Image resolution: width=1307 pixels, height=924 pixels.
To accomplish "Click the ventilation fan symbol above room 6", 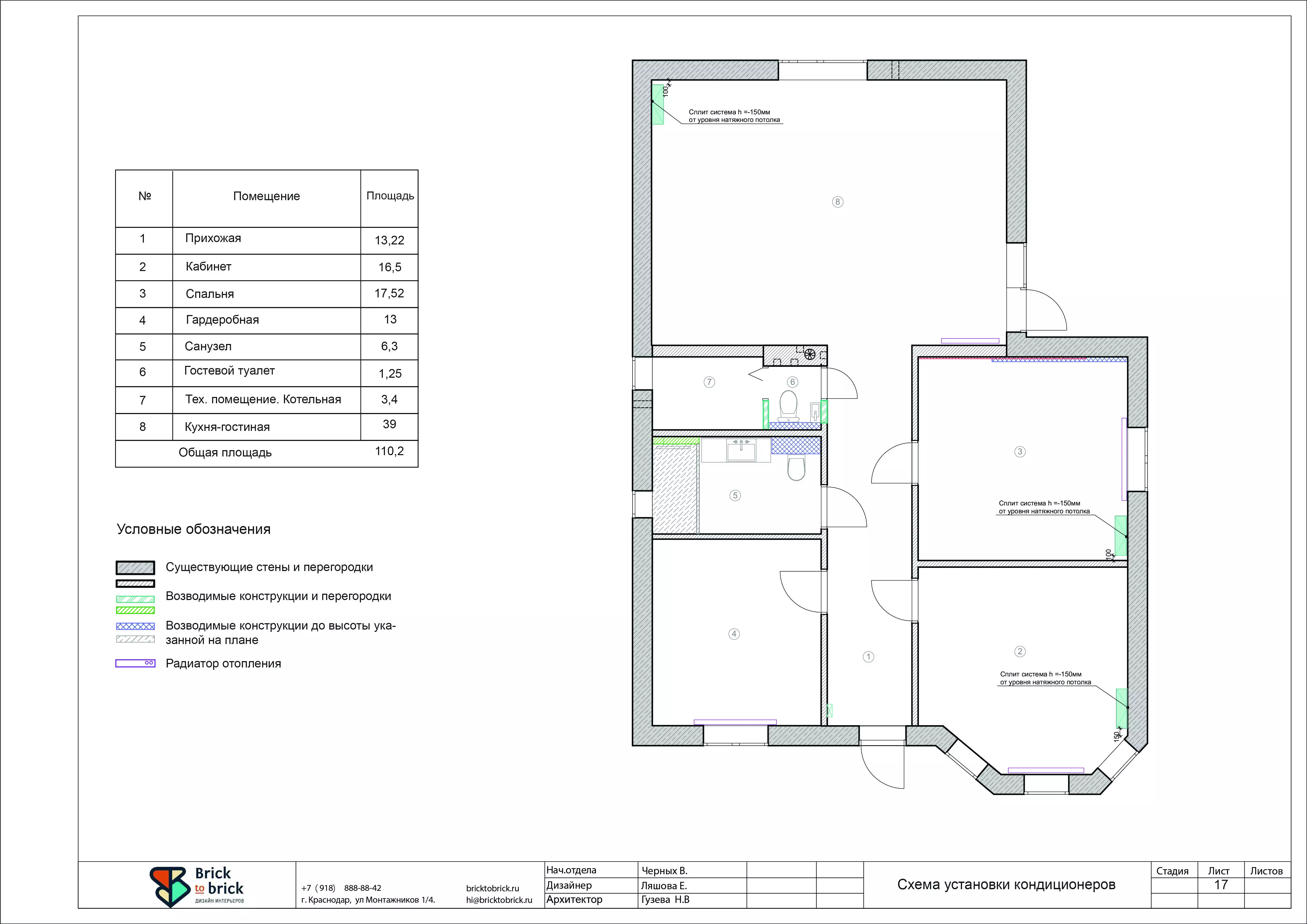I will click(x=810, y=355).
